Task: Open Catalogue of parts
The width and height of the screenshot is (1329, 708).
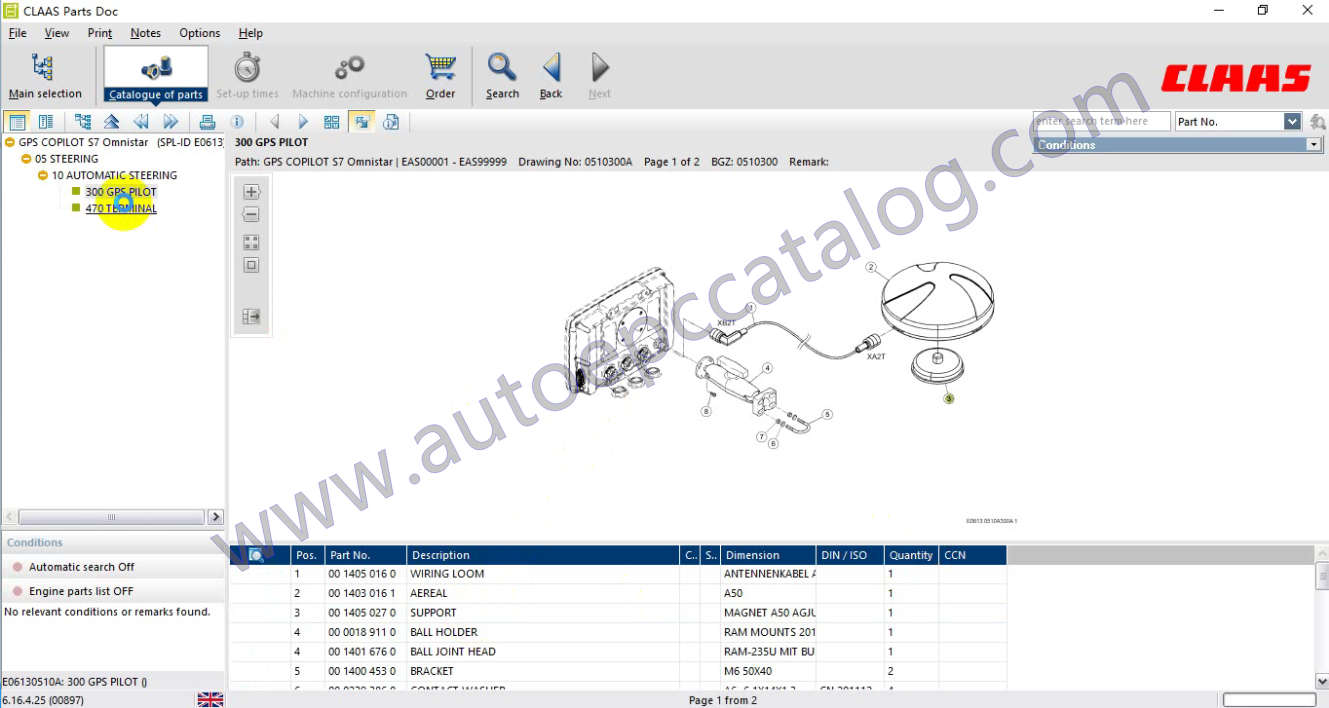Action: [x=156, y=76]
